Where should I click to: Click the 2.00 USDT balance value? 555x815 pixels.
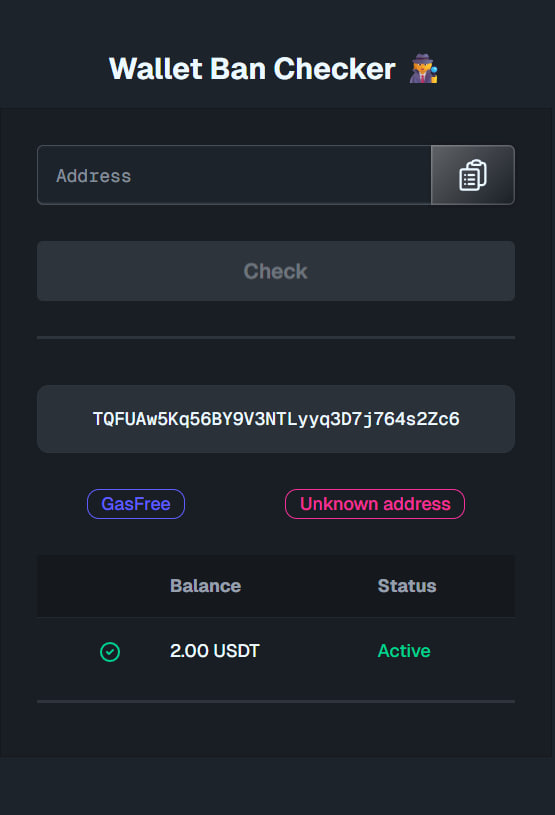[215, 651]
